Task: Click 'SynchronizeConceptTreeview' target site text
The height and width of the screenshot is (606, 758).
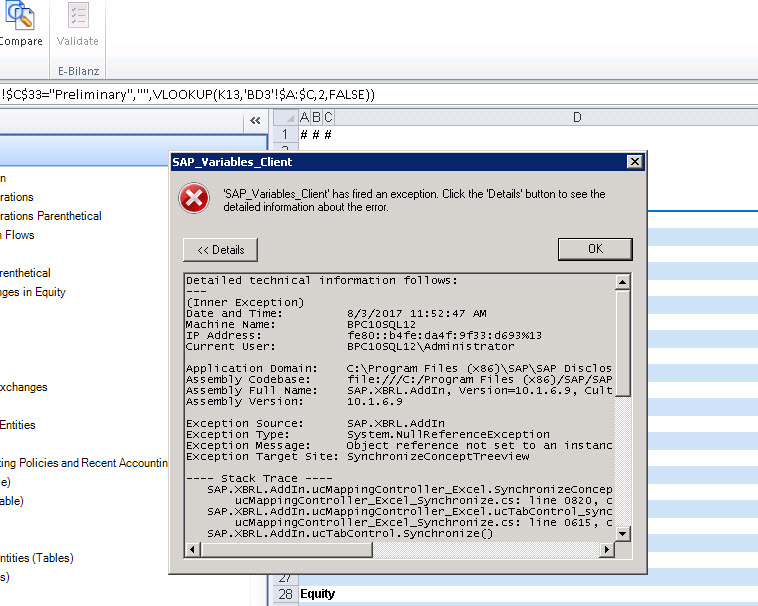Action: pos(438,456)
